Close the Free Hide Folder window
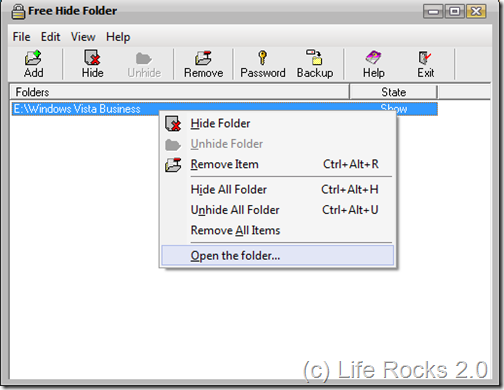The width and height of the screenshot is (504, 390). 476,12
